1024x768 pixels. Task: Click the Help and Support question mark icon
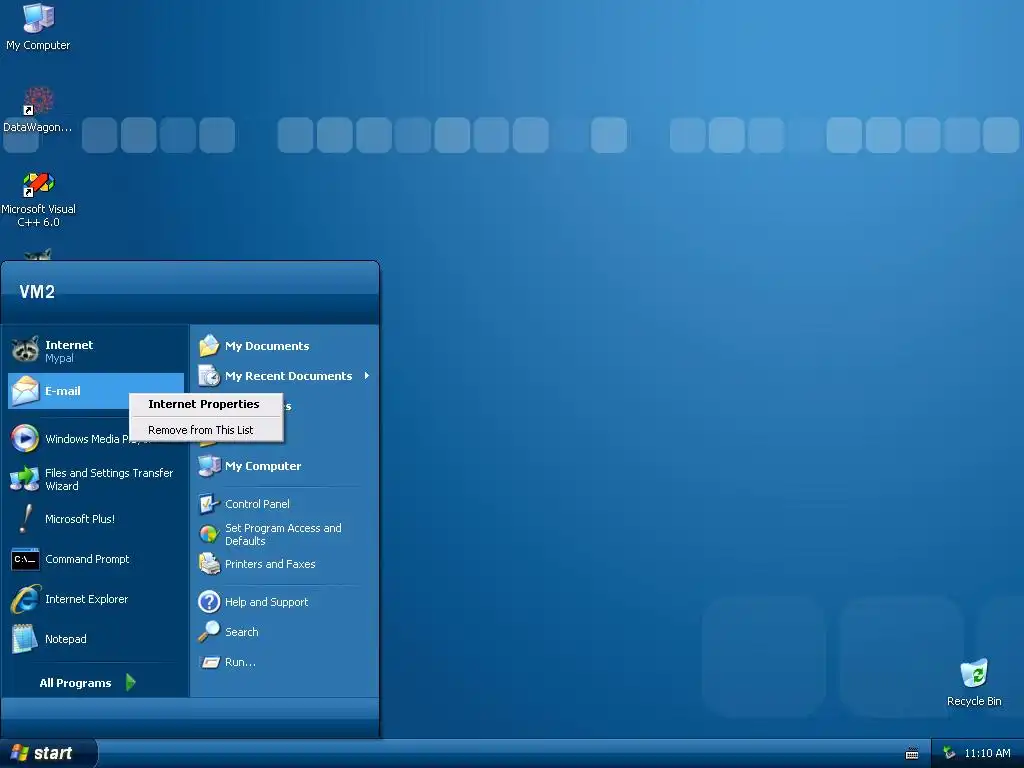pyautogui.click(x=209, y=601)
